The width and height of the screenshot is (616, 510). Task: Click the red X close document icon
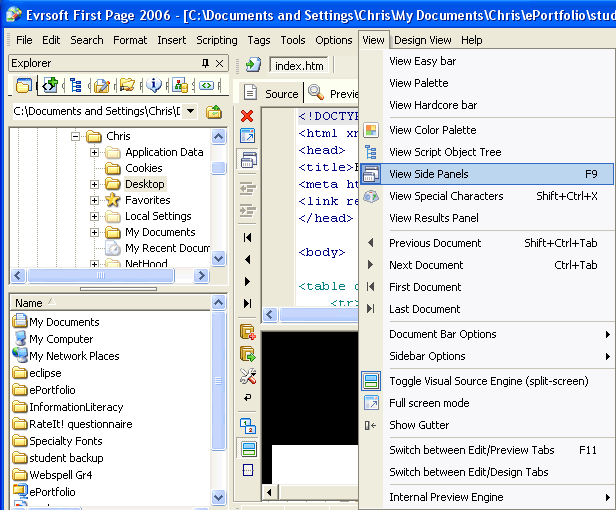coord(247,116)
